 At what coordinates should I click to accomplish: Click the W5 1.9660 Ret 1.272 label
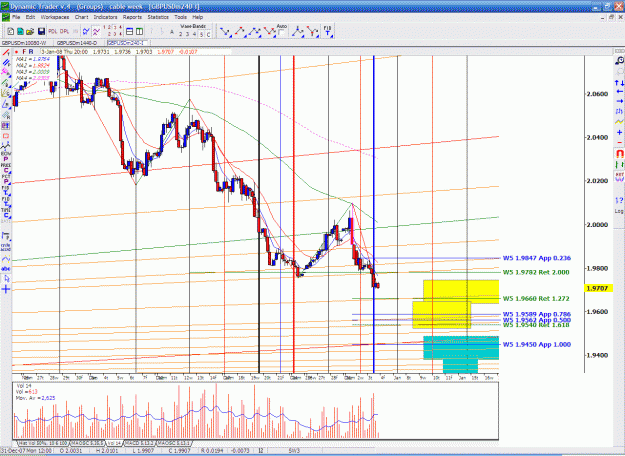[x=536, y=299]
